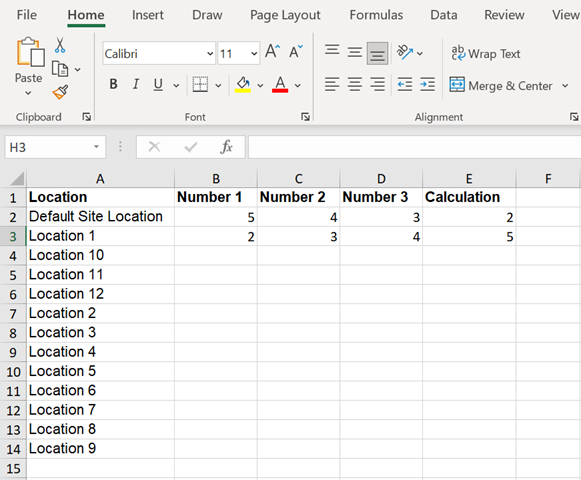Image resolution: width=581 pixels, height=480 pixels.
Task: Open the Copy options dropdown arrow
Action: pos(77,69)
